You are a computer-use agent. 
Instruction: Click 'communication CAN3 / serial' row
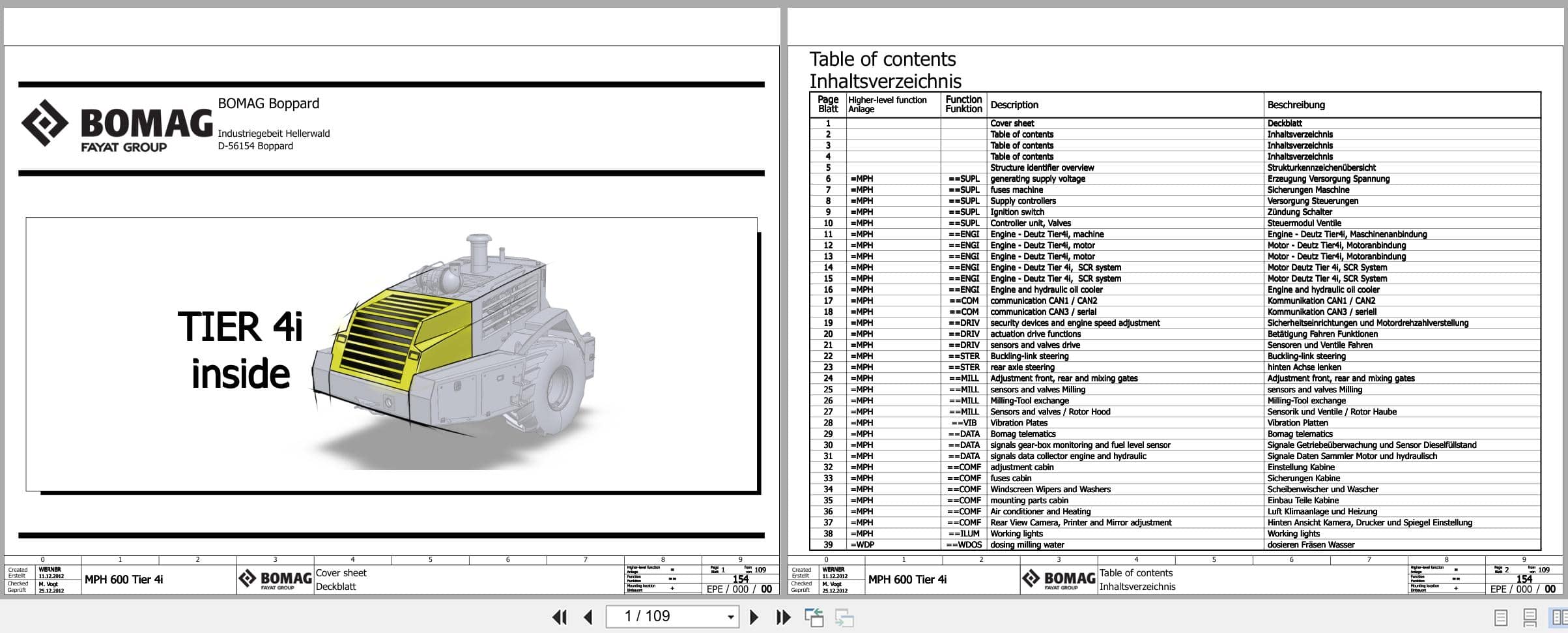pos(1043,312)
